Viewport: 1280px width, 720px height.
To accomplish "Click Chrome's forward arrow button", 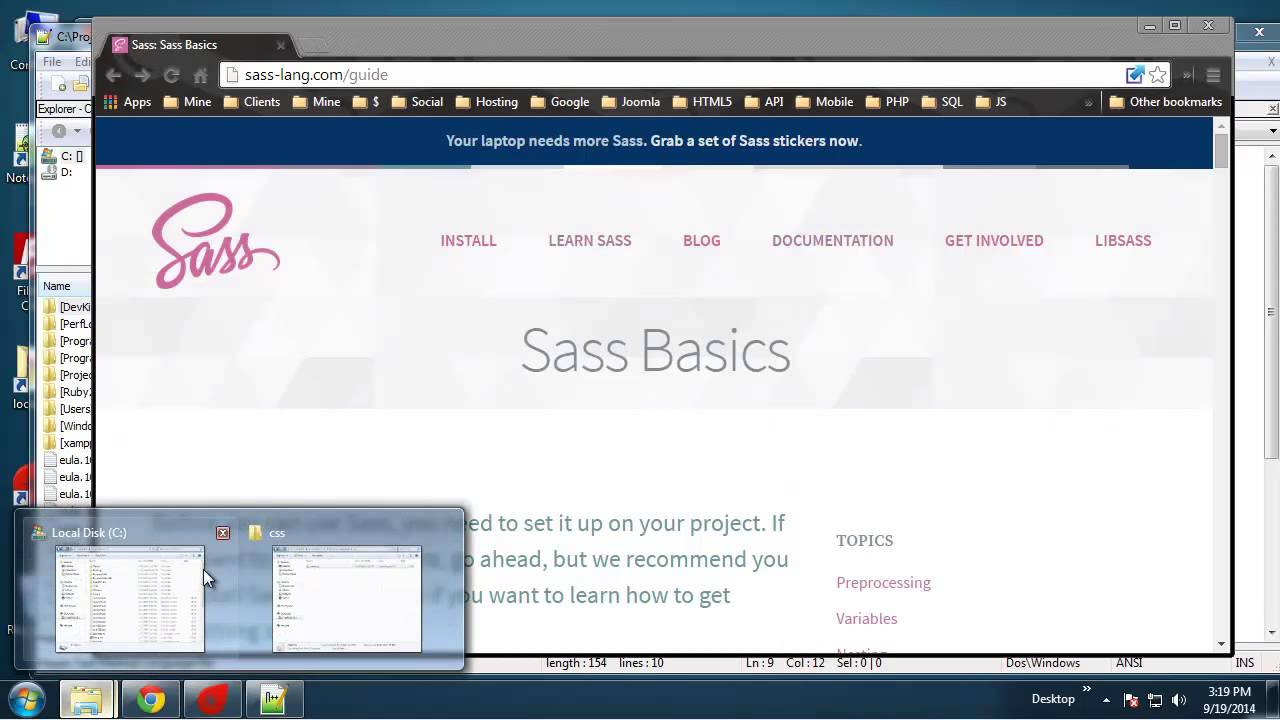I will [142, 75].
